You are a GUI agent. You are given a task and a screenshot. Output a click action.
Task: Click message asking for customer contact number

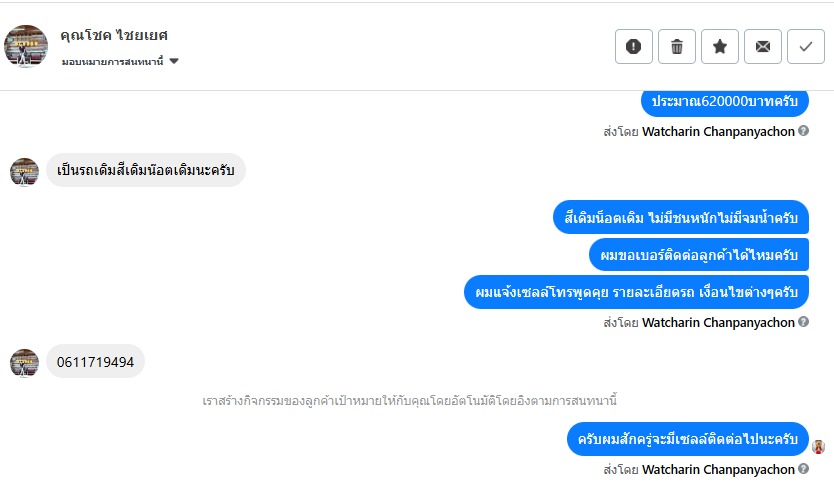coord(698,255)
